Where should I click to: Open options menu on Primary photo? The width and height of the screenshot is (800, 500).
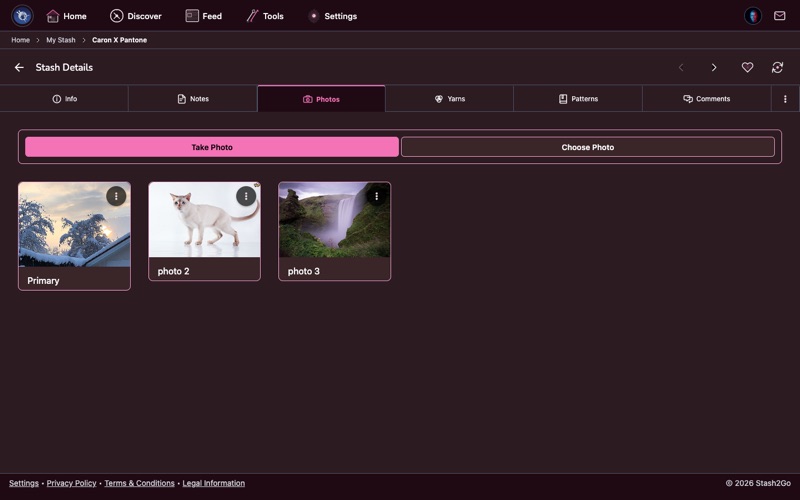coord(116,196)
